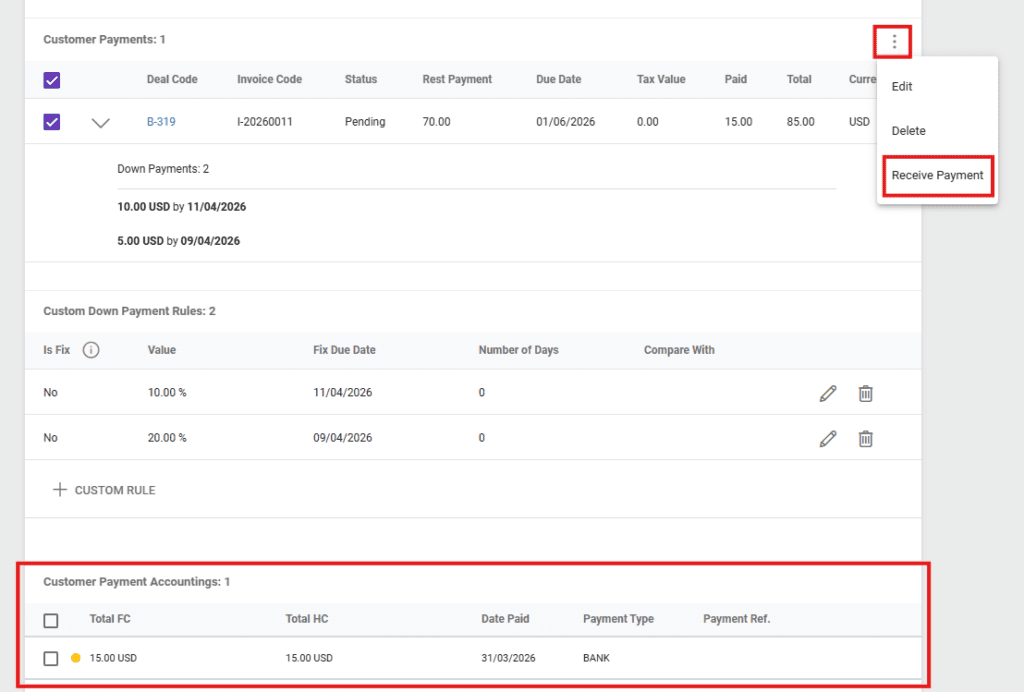Edit the 10.00 % down payment rule
This screenshot has width=1024, height=692.
click(x=827, y=393)
